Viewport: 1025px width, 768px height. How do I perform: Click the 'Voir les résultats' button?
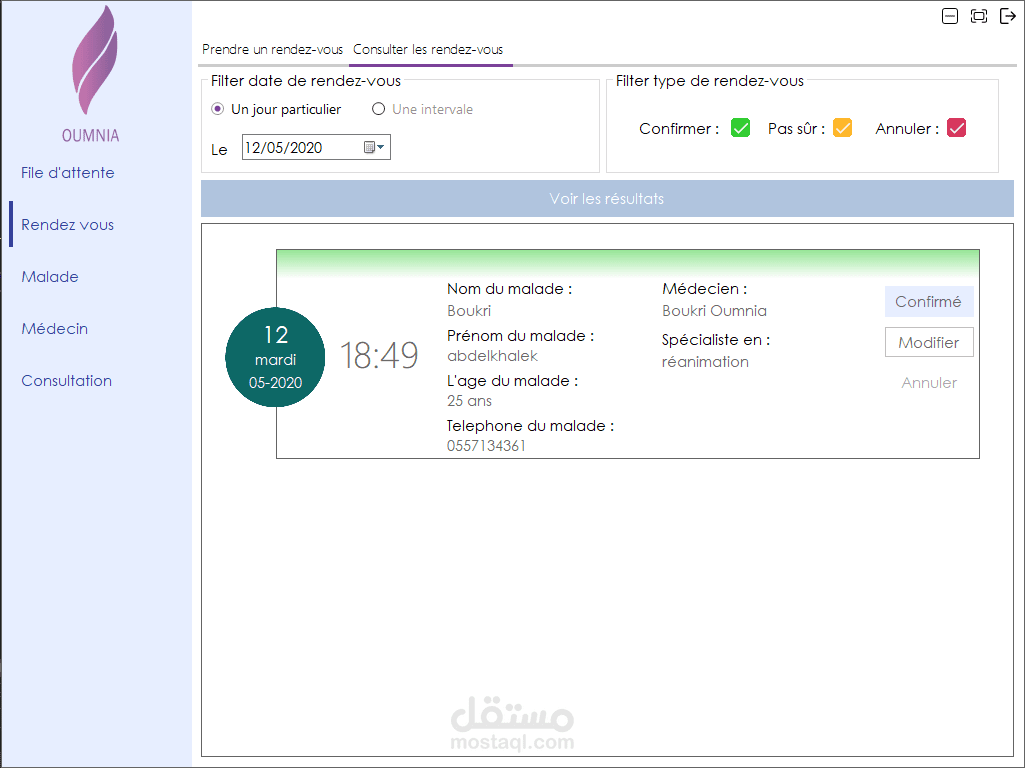[x=607, y=199]
